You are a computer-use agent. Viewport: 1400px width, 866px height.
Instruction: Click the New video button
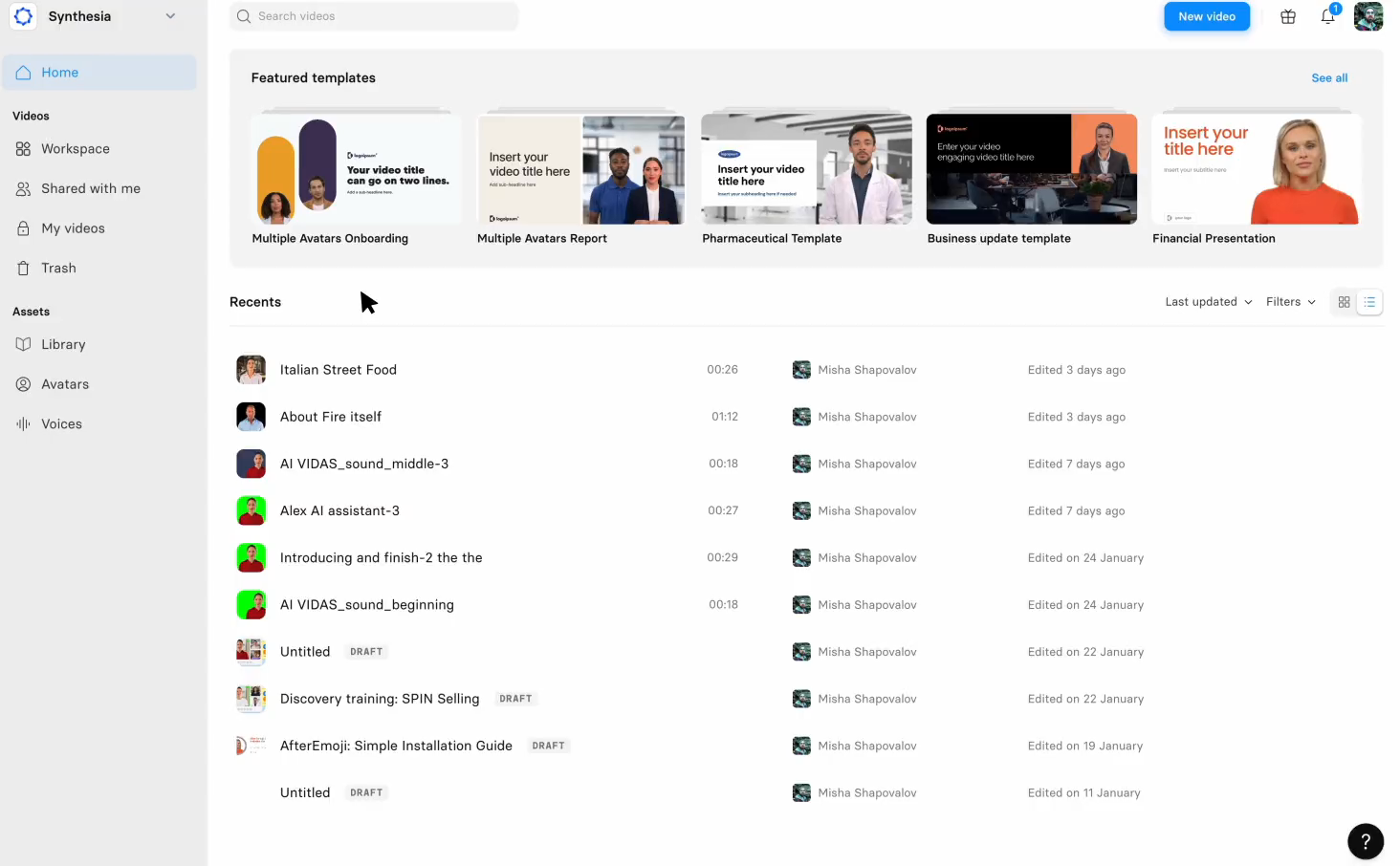[x=1206, y=16]
